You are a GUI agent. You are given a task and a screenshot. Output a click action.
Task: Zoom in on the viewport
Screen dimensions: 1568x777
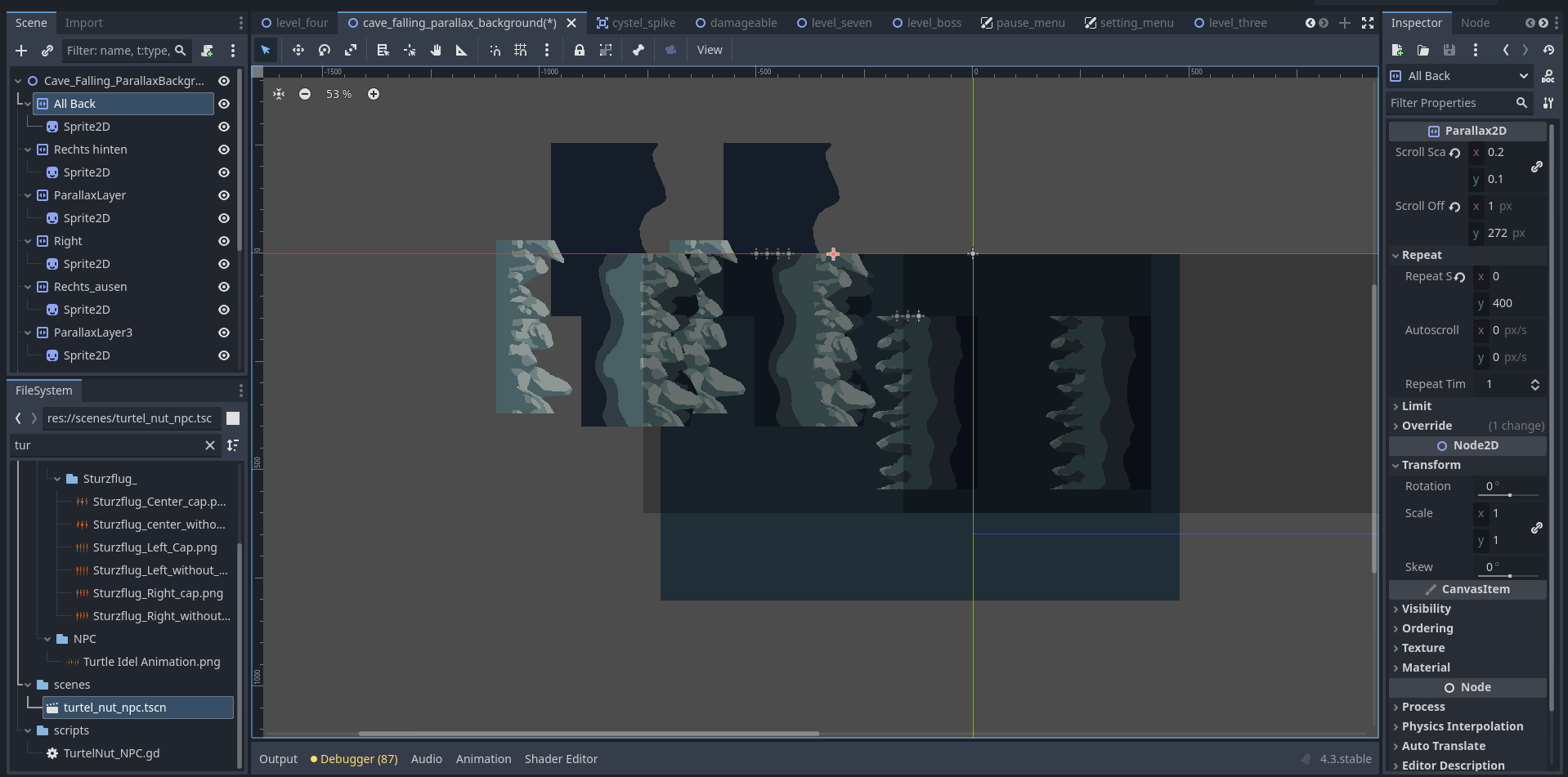pyautogui.click(x=374, y=94)
